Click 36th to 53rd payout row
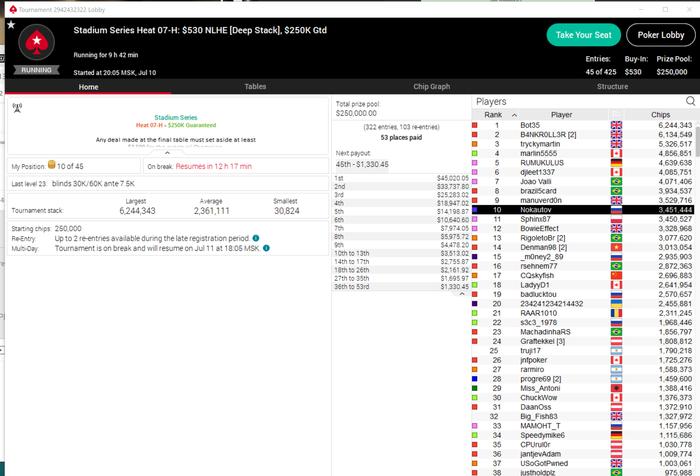This screenshot has width=700, height=476. tap(401, 287)
